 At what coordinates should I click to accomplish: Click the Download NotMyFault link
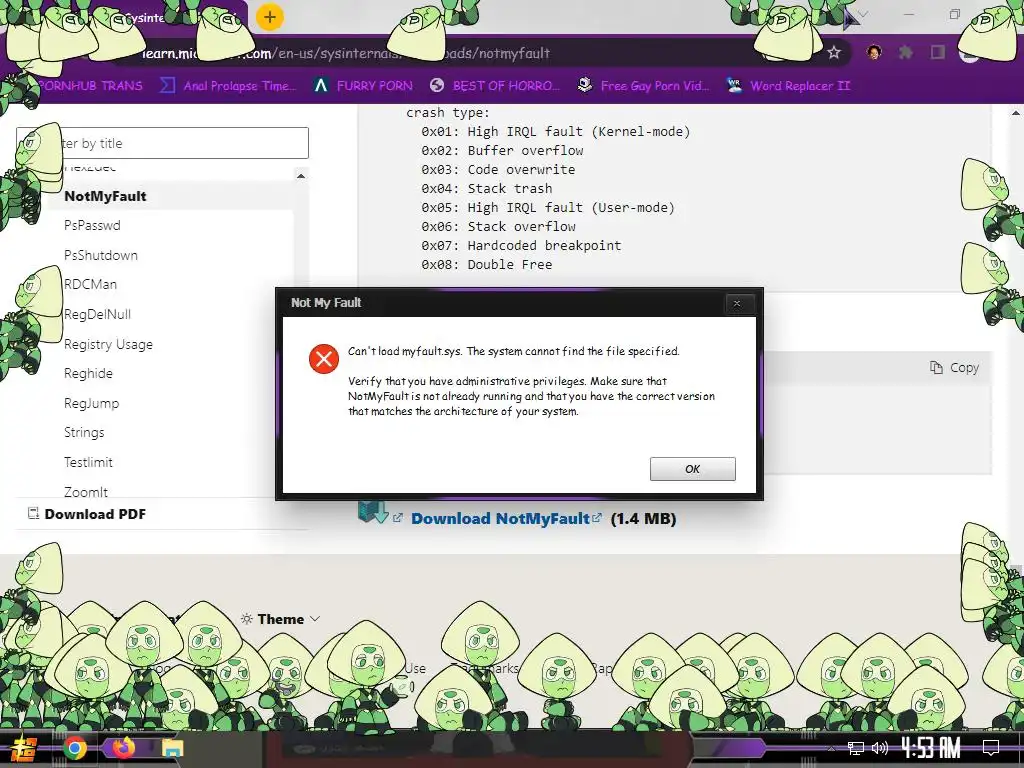point(500,519)
